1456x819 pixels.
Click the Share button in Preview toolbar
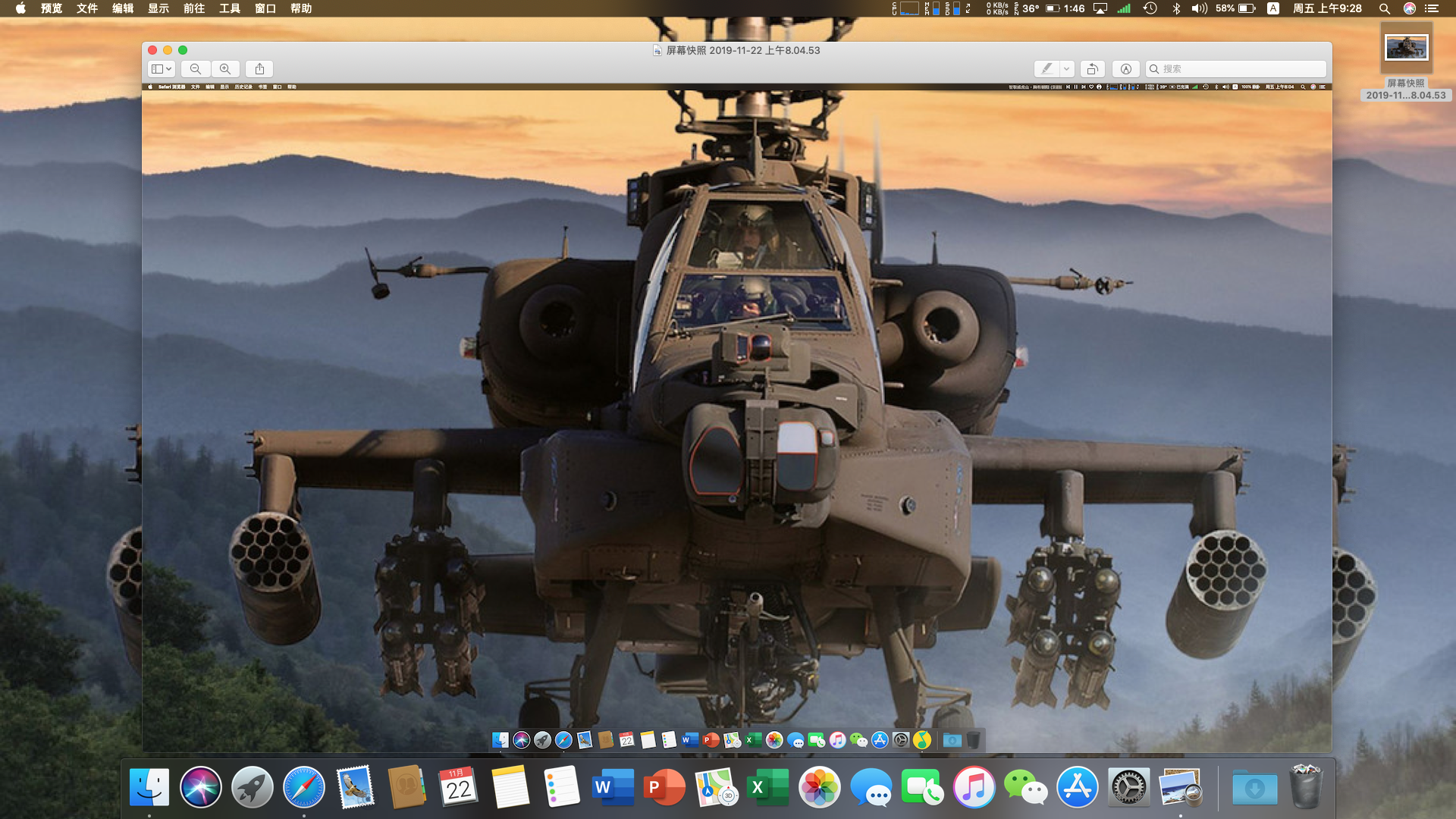[259, 69]
